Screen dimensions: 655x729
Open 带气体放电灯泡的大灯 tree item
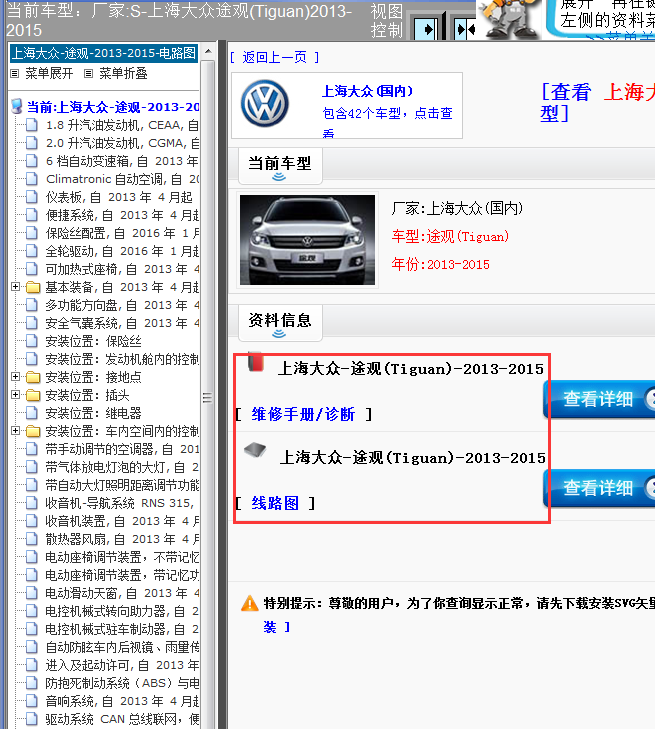[x=122, y=467]
